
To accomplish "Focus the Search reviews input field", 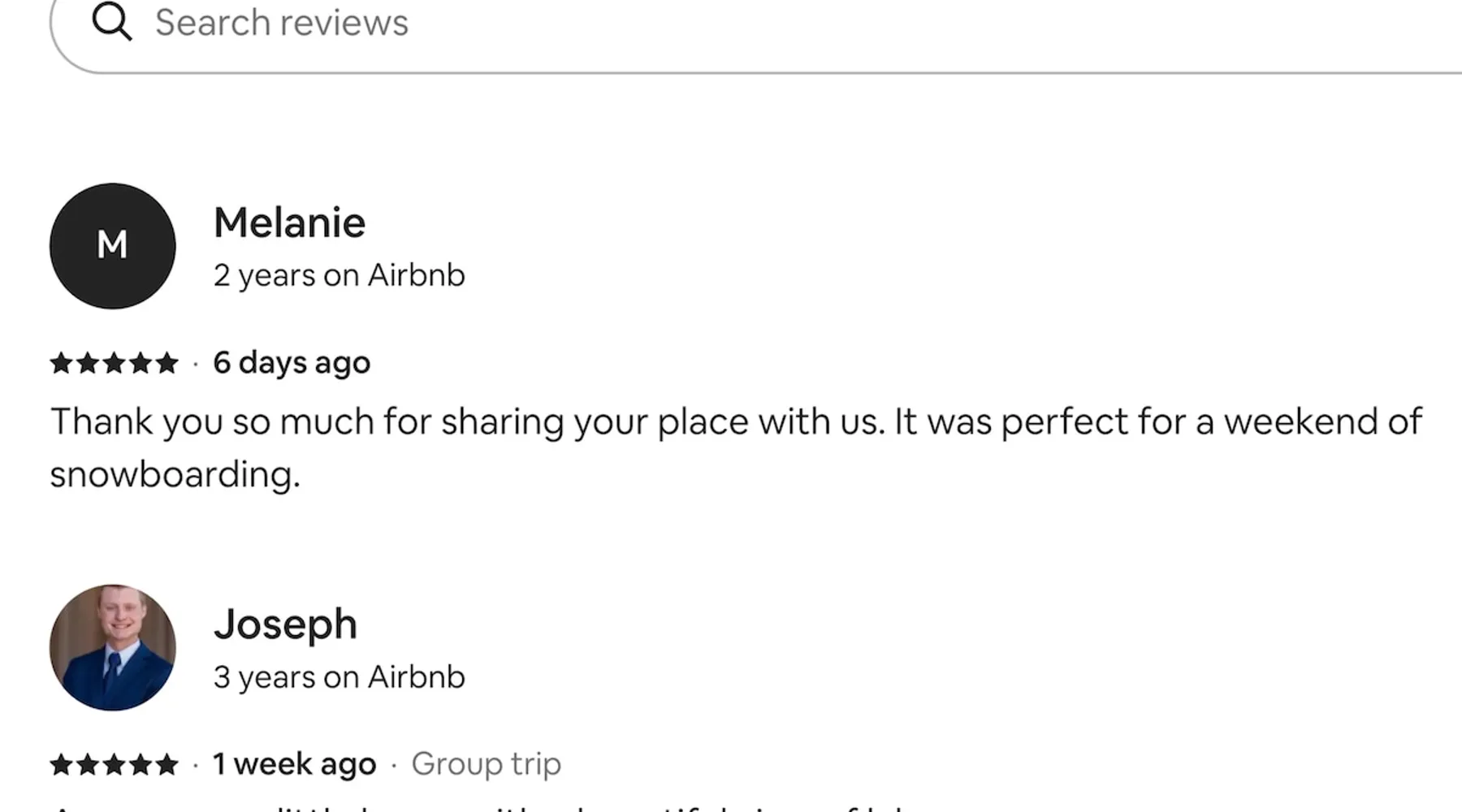I will coord(731,23).
